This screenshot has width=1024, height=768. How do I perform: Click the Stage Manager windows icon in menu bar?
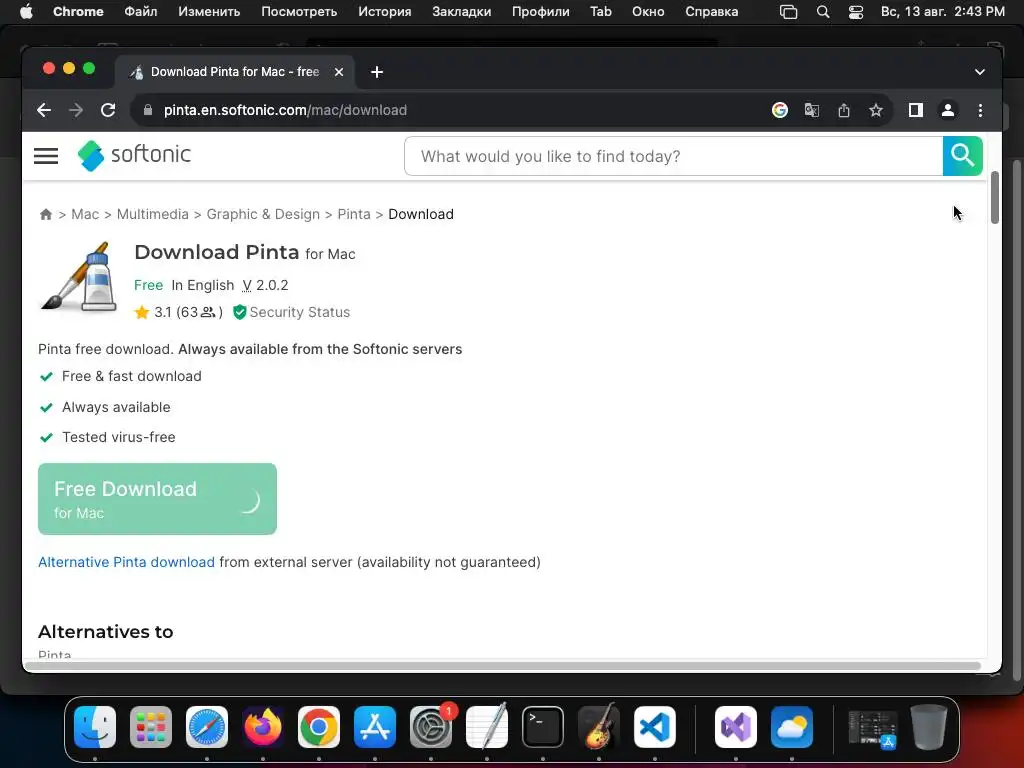(x=788, y=12)
